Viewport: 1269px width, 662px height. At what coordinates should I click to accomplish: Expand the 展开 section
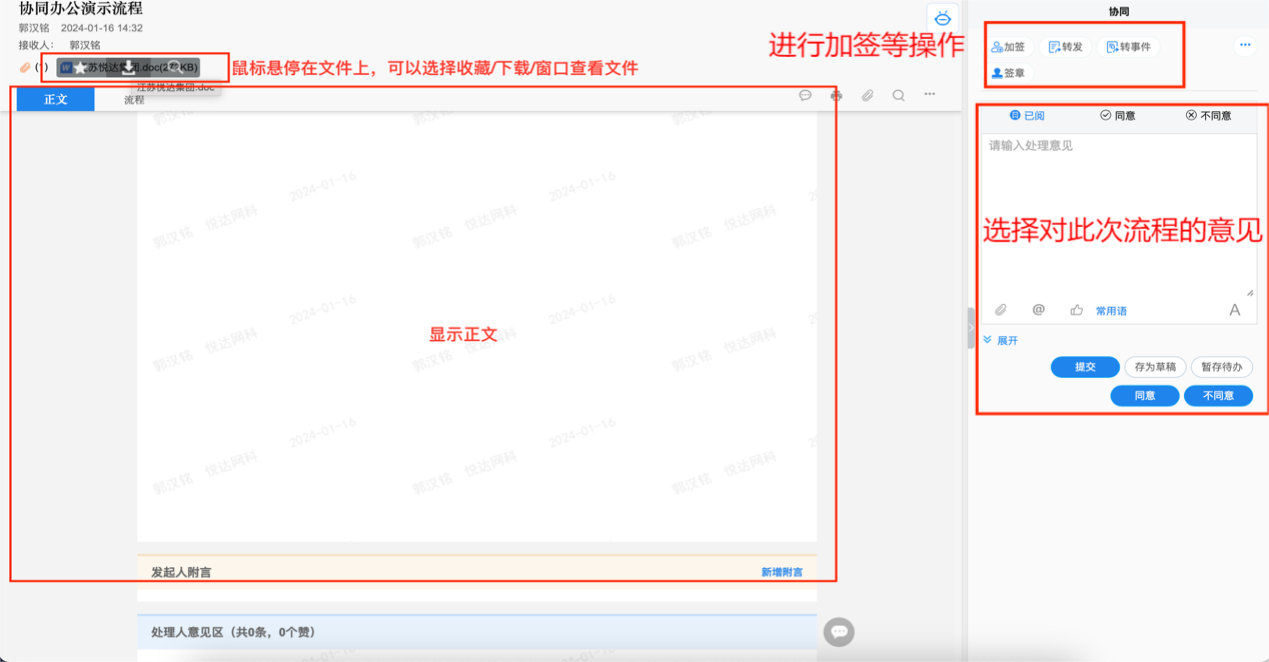1004,341
